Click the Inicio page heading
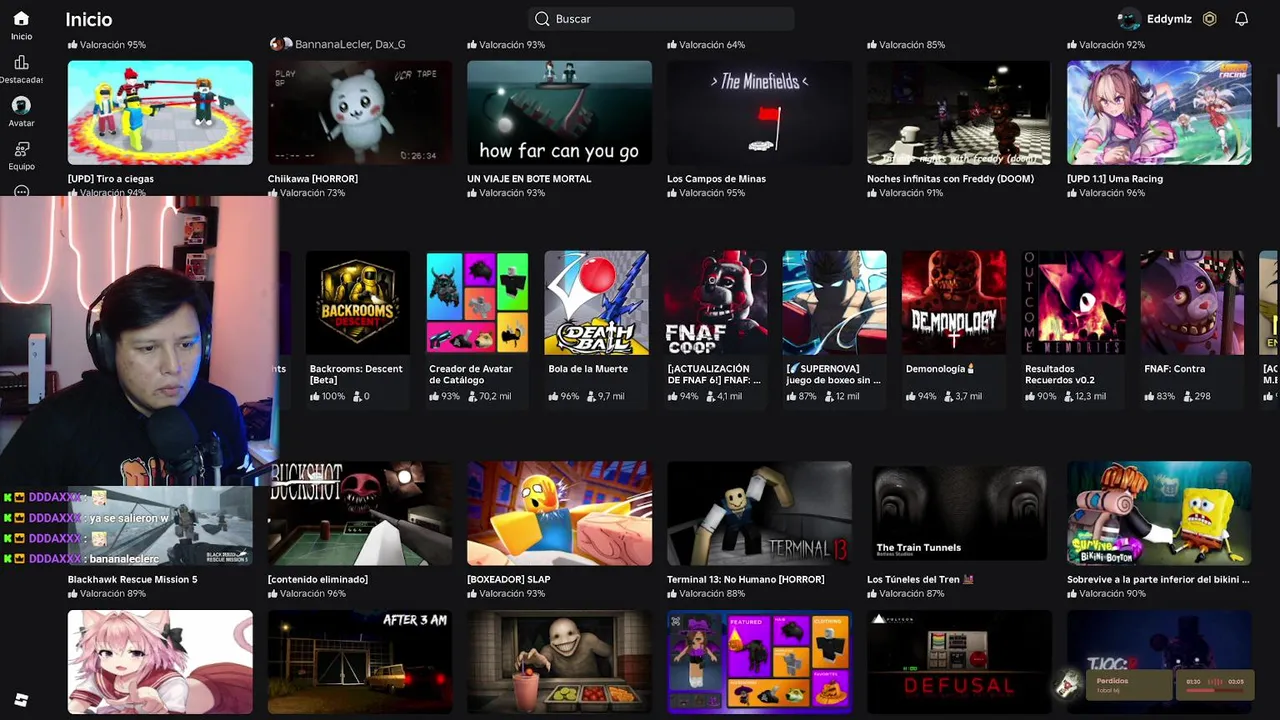The height and width of the screenshot is (720, 1280). point(89,19)
